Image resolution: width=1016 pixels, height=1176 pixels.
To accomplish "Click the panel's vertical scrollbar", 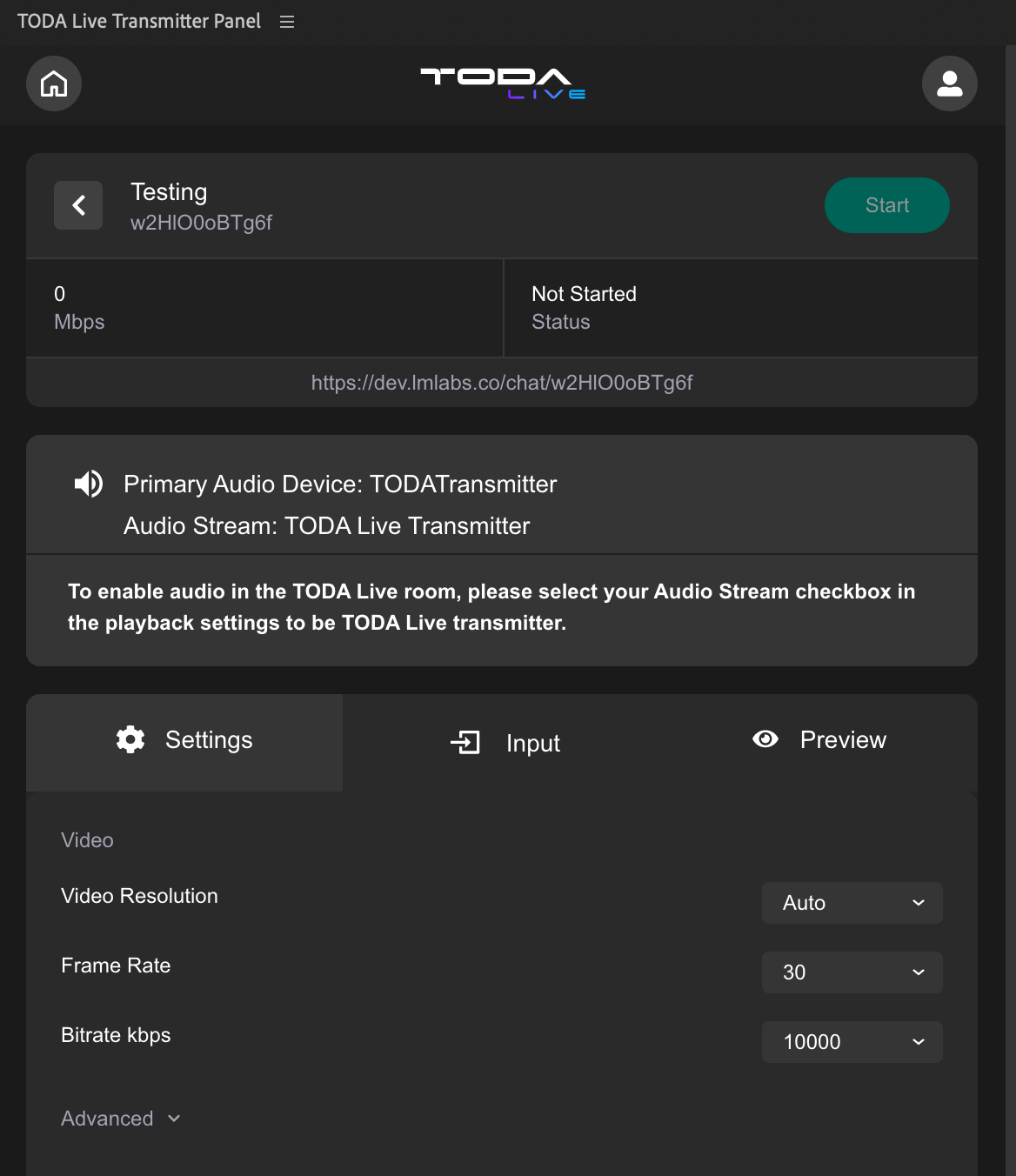I will point(1011,609).
